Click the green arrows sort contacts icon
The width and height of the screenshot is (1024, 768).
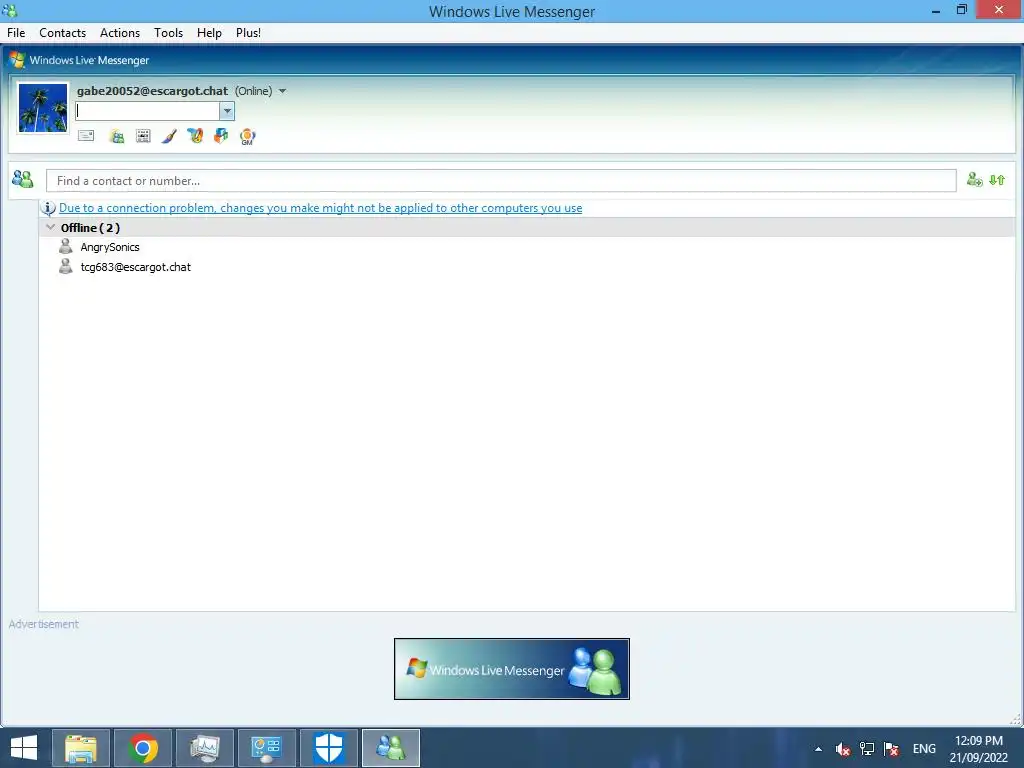pos(997,180)
